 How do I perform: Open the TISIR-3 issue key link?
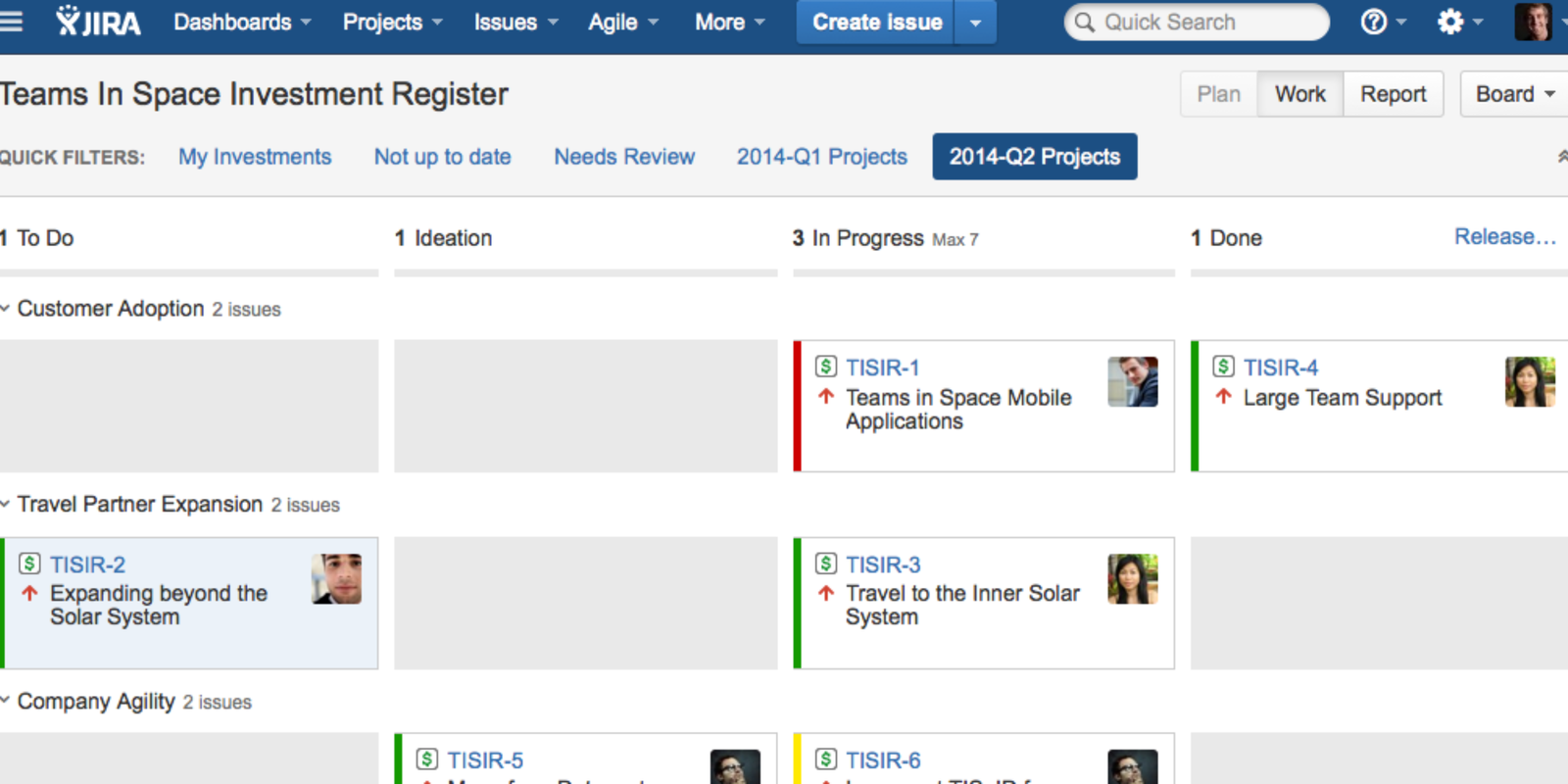[883, 564]
